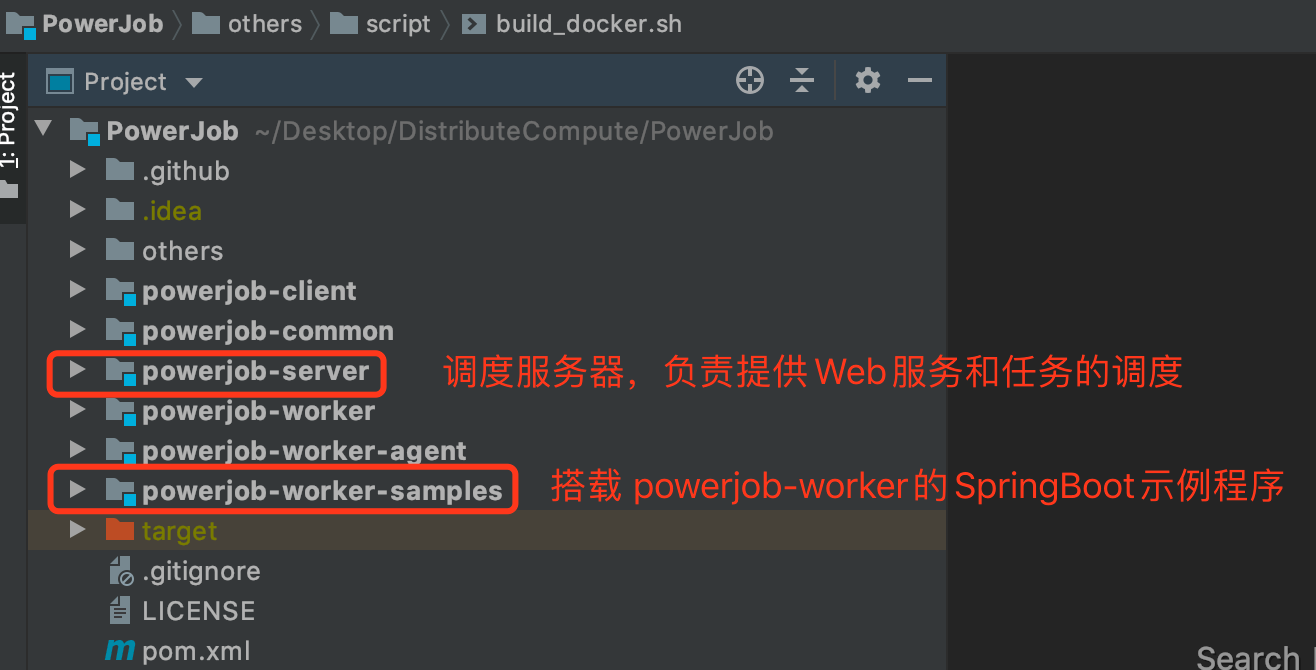
Task: Click the .gitignore file icon
Action: [x=120, y=571]
